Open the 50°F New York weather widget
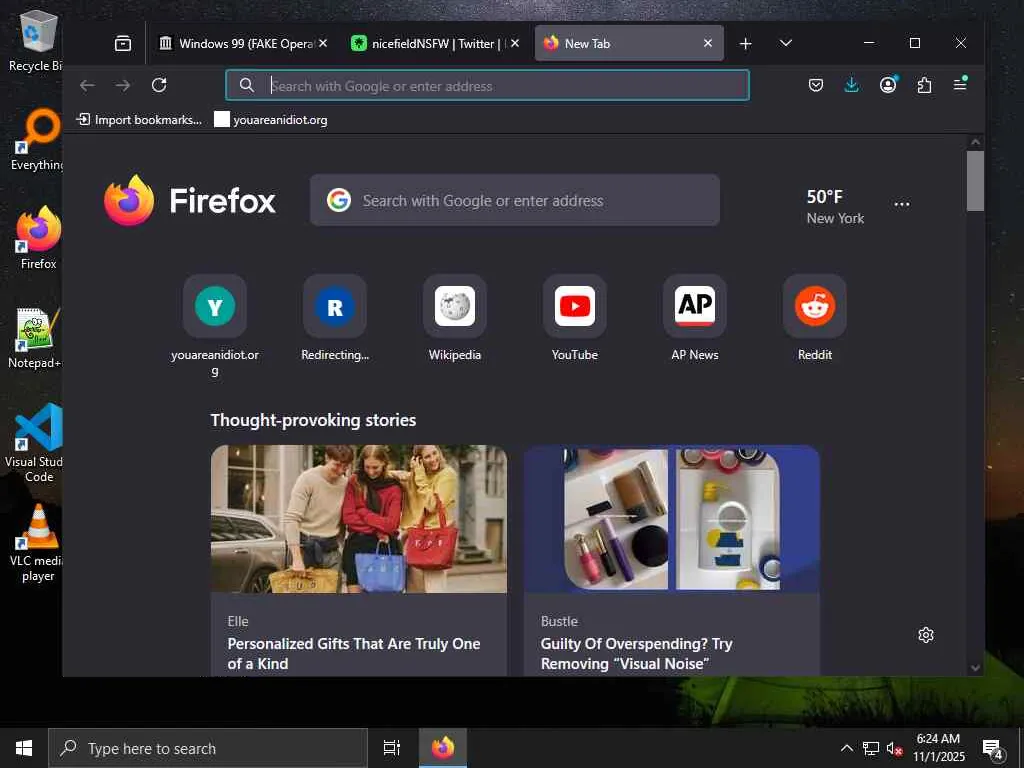 tap(835, 206)
